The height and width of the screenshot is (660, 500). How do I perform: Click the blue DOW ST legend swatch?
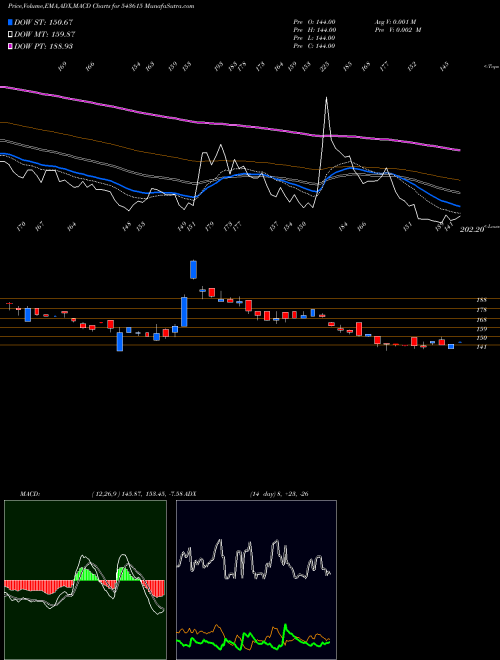tap(11, 22)
